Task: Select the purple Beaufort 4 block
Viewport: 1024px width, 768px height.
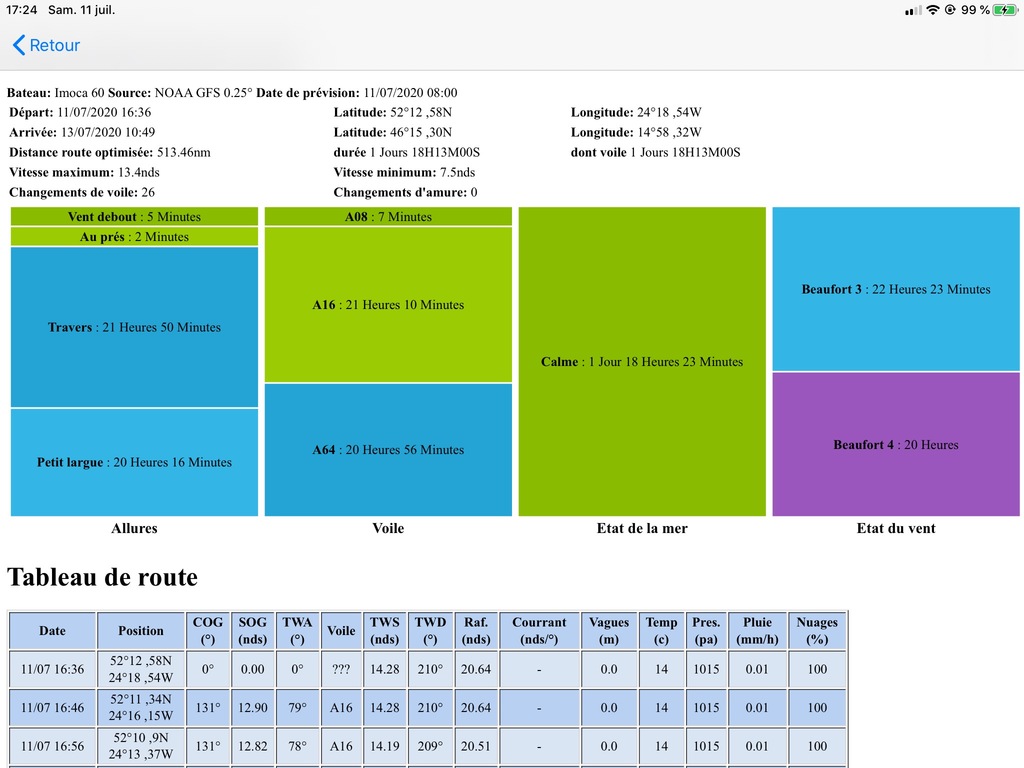Action: (896, 445)
